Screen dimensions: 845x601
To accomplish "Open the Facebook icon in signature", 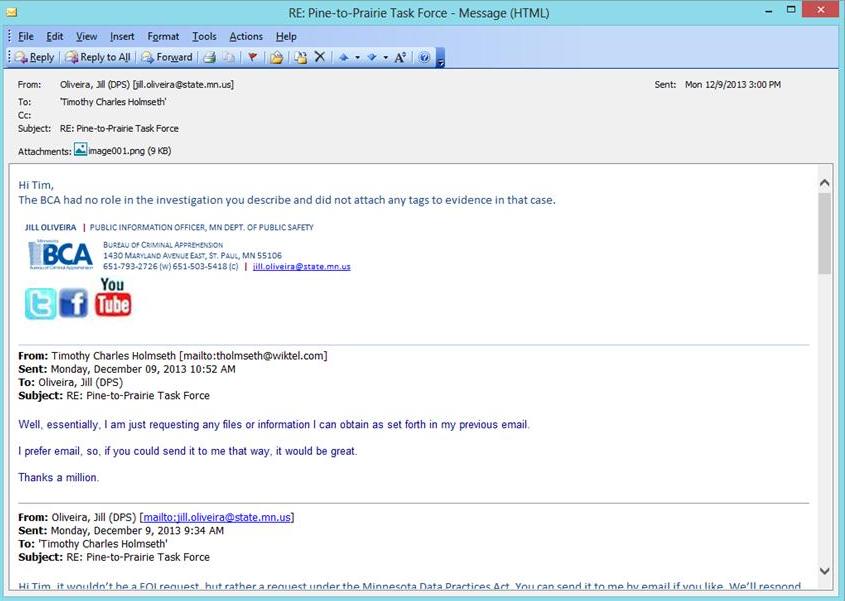I will [x=74, y=302].
